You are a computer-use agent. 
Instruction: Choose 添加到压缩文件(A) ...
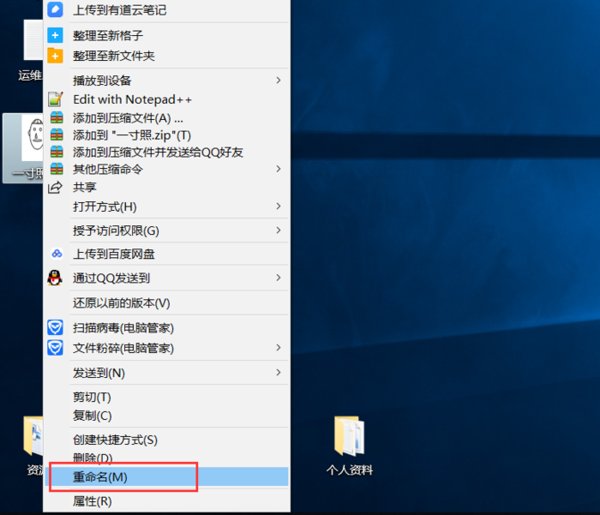click(x=166, y=117)
